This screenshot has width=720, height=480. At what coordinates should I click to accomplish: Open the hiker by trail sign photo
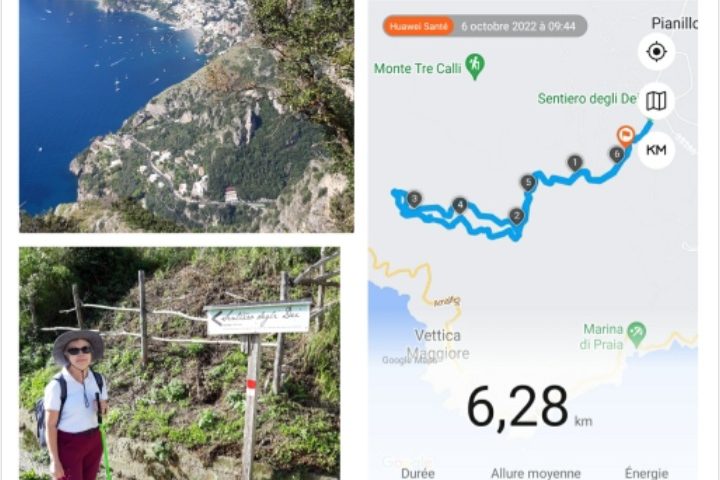180,363
